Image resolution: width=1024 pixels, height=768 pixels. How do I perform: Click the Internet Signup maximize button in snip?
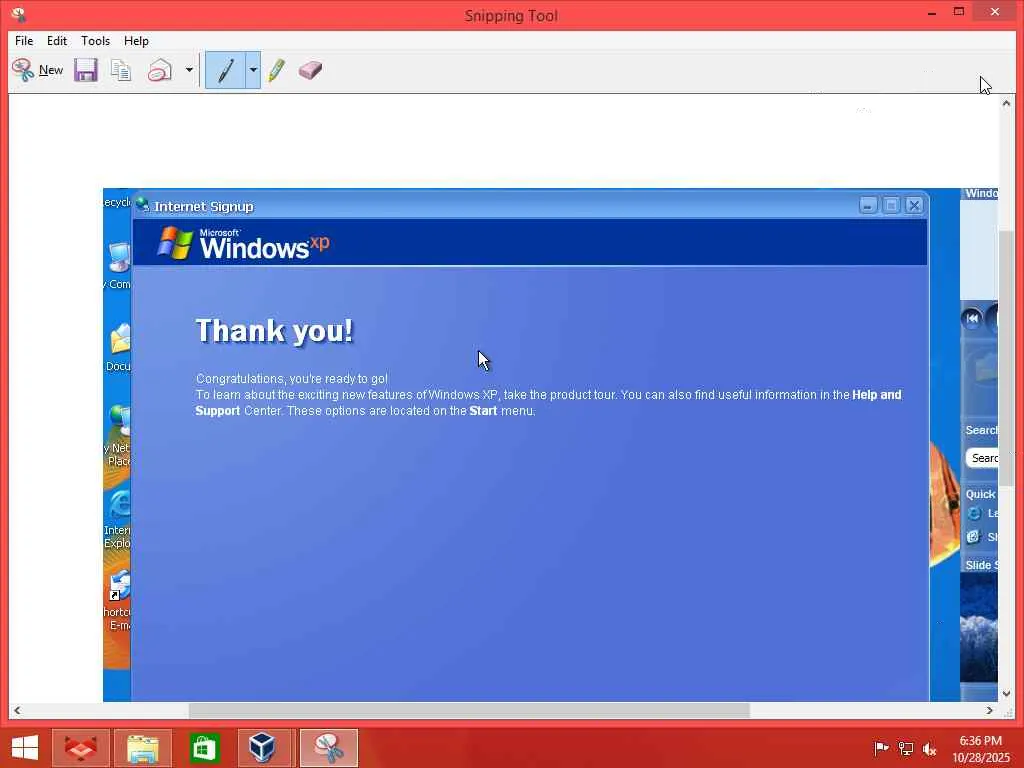(x=891, y=206)
